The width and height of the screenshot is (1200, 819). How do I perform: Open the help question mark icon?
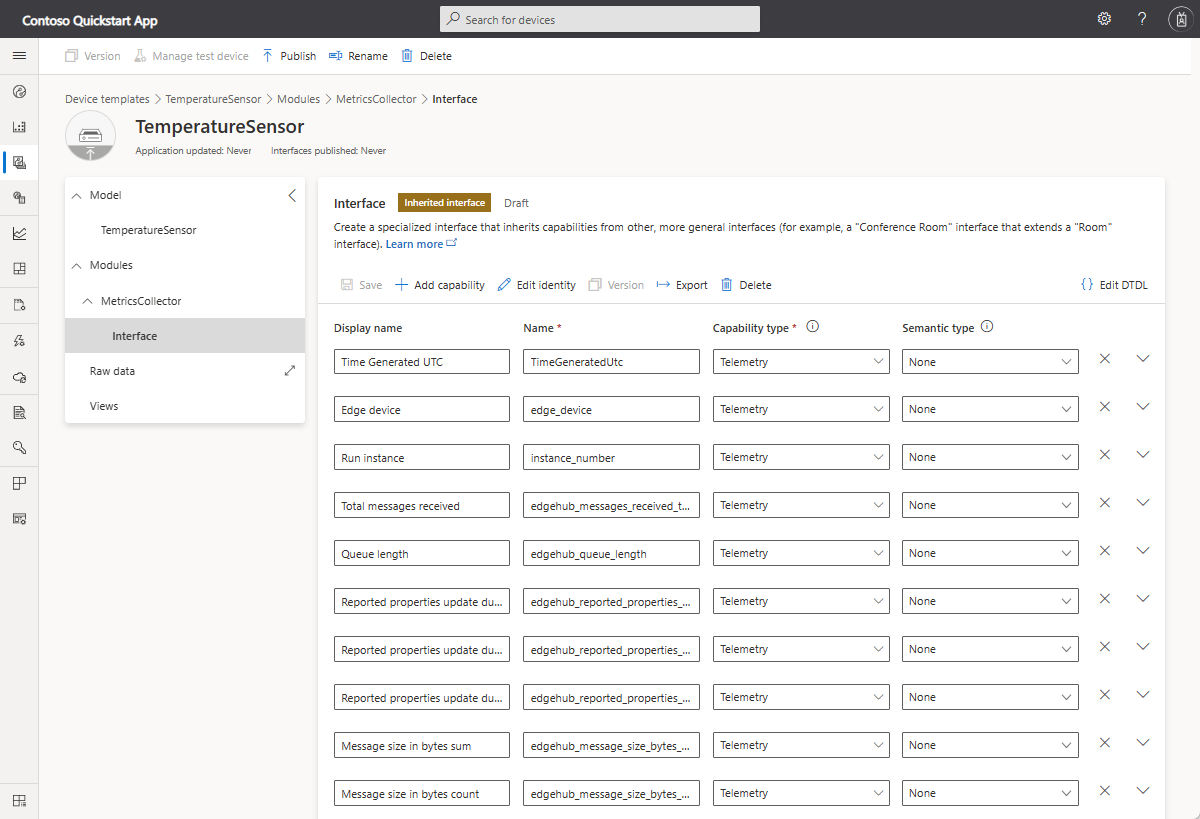[x=1142, y=19]
